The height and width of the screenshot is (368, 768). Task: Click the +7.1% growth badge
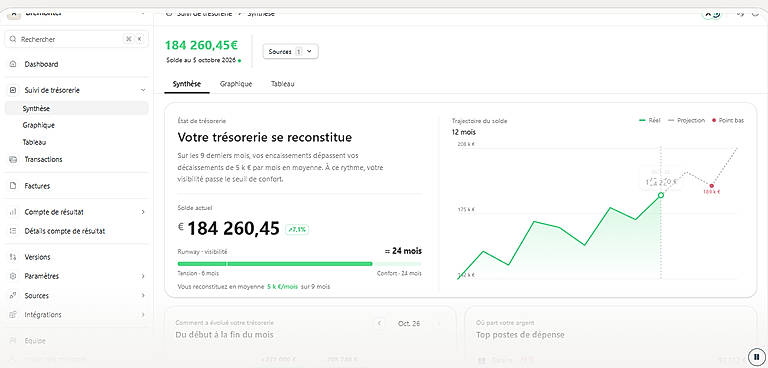pos(297,229)
